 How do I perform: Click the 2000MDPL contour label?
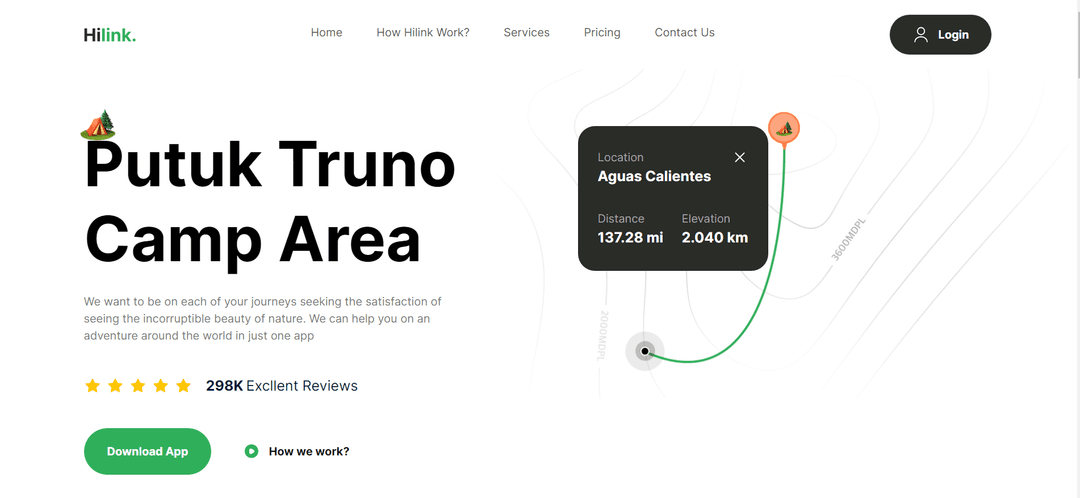click(x=603, y=335)
